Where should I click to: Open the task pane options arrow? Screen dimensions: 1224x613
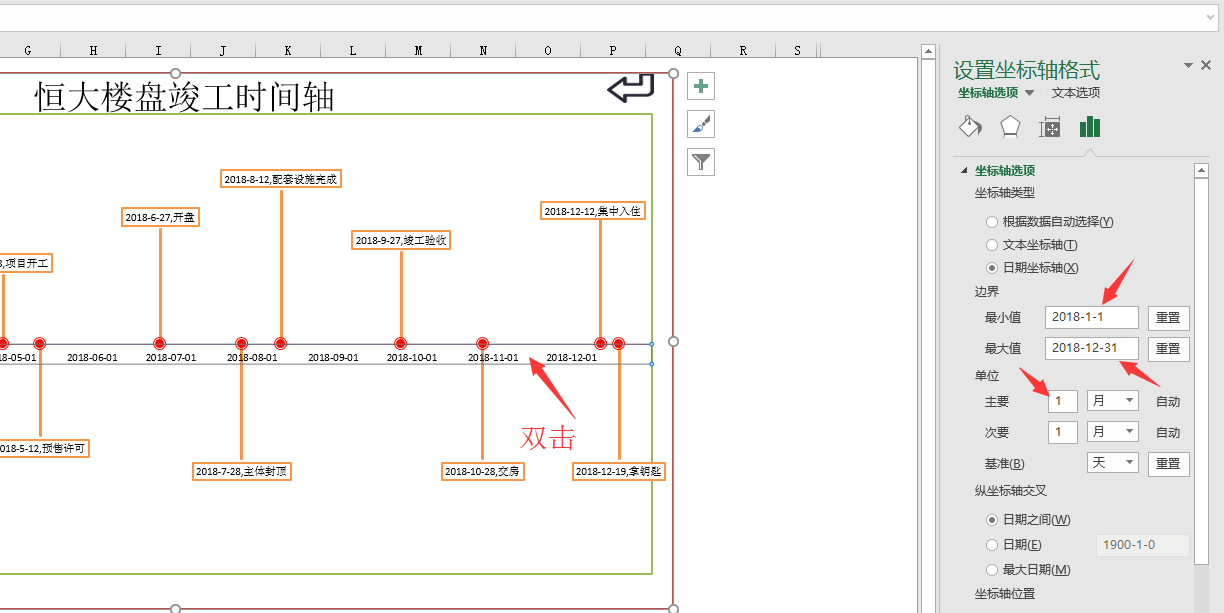1189,65
